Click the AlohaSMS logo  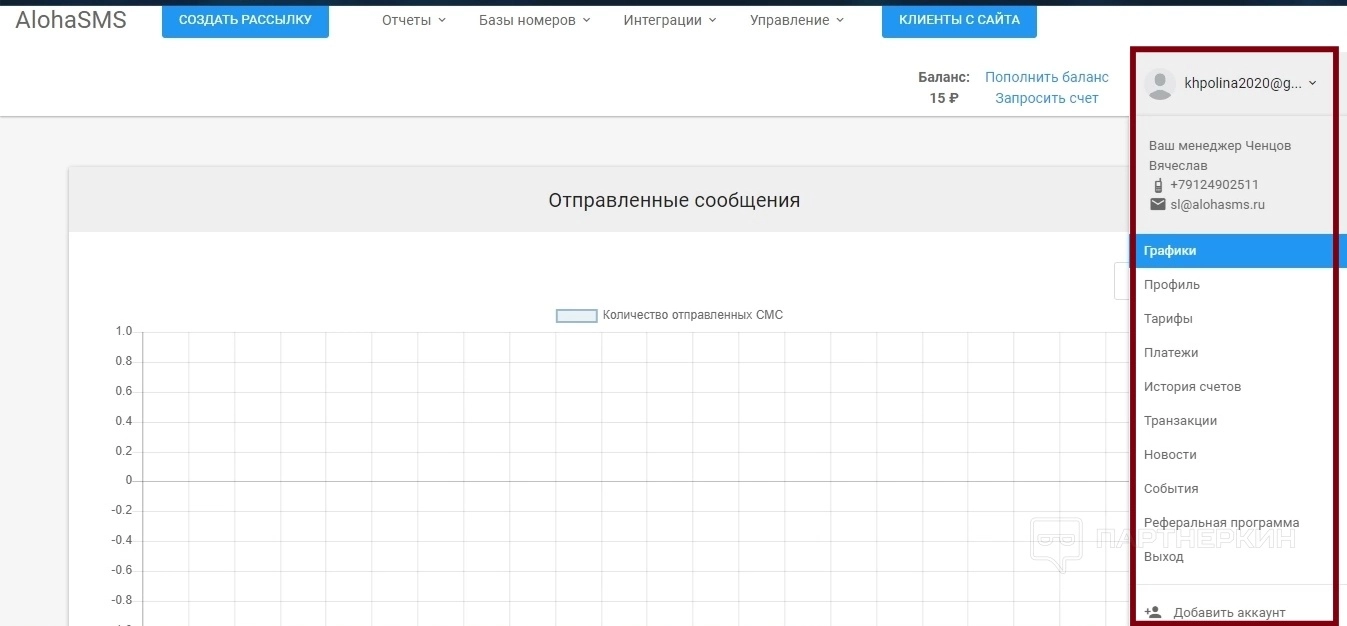pyautogui.click(x=71, y=20)
